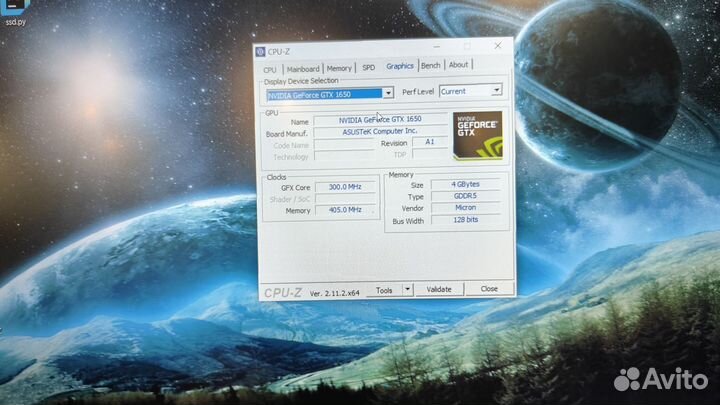Close the CPU-Z window with the X
Screen dimensions: 720x405
coord(498,45)
